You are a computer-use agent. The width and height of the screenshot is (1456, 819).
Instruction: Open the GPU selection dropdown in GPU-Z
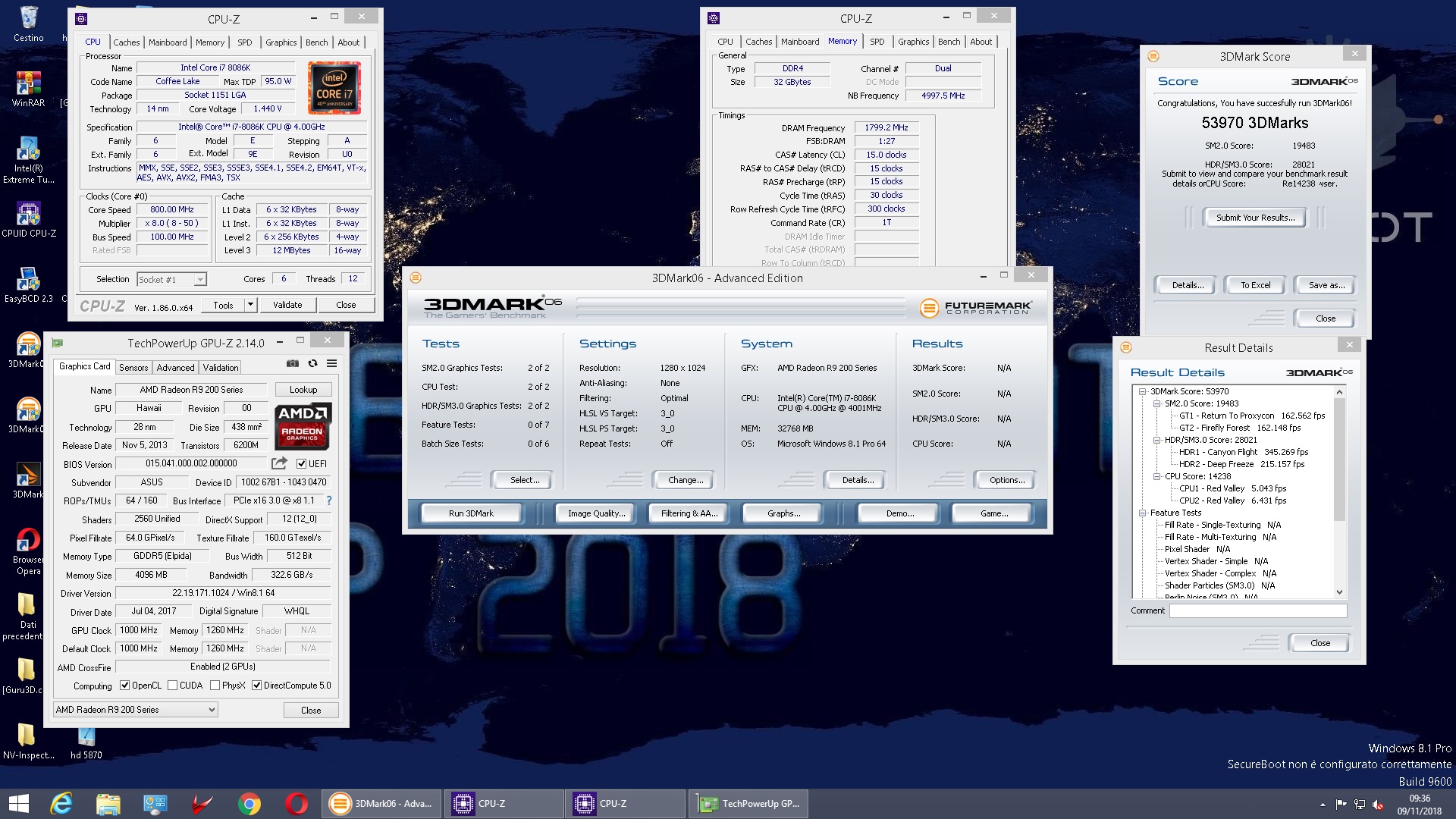point(135,710)
